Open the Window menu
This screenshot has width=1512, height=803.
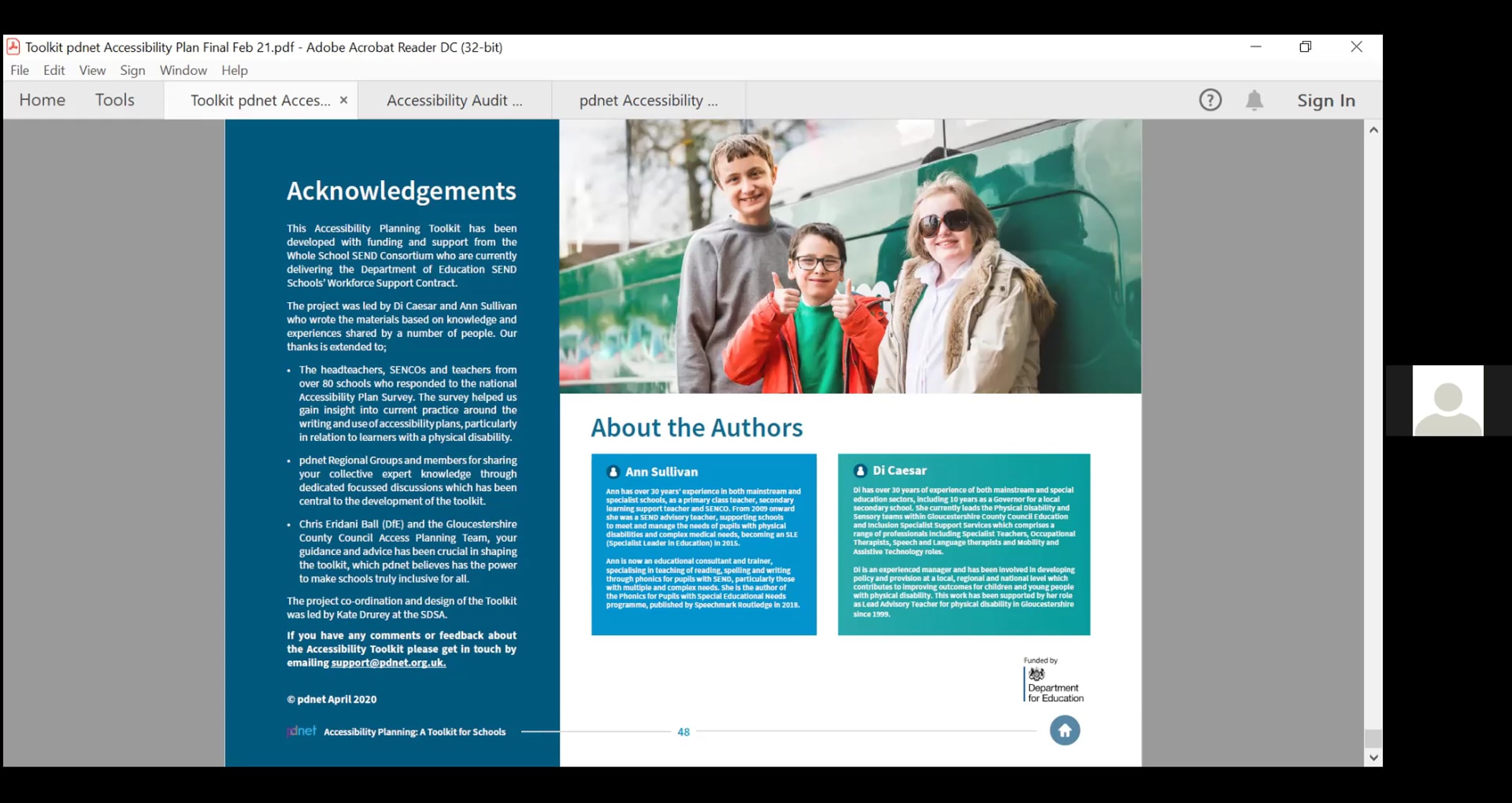(183, 71)
